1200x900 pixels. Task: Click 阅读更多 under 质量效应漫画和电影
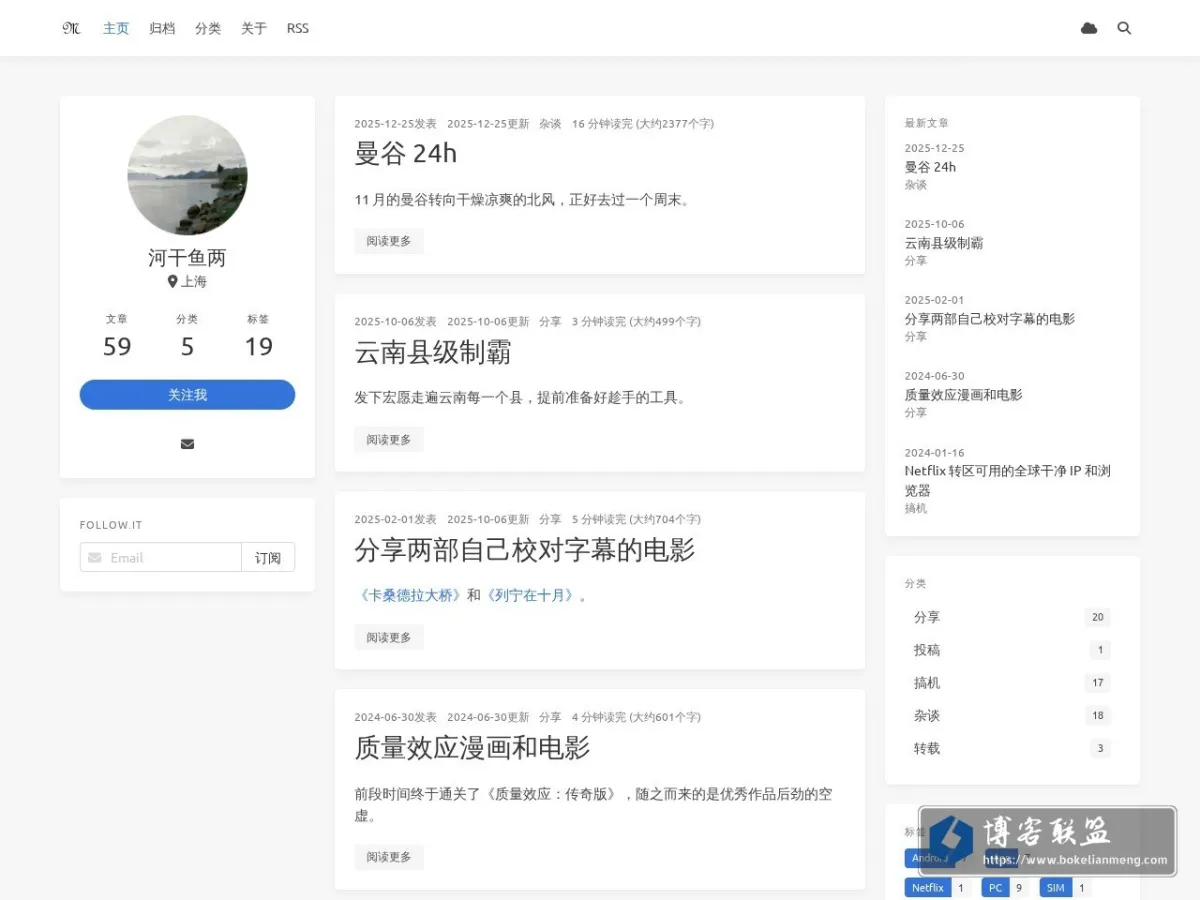coord(389,857)
